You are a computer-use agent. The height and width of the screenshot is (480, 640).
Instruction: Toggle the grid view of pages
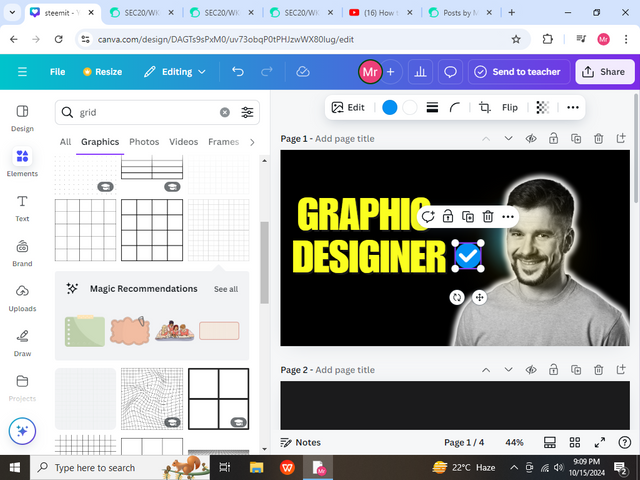[x=575, y=442]
